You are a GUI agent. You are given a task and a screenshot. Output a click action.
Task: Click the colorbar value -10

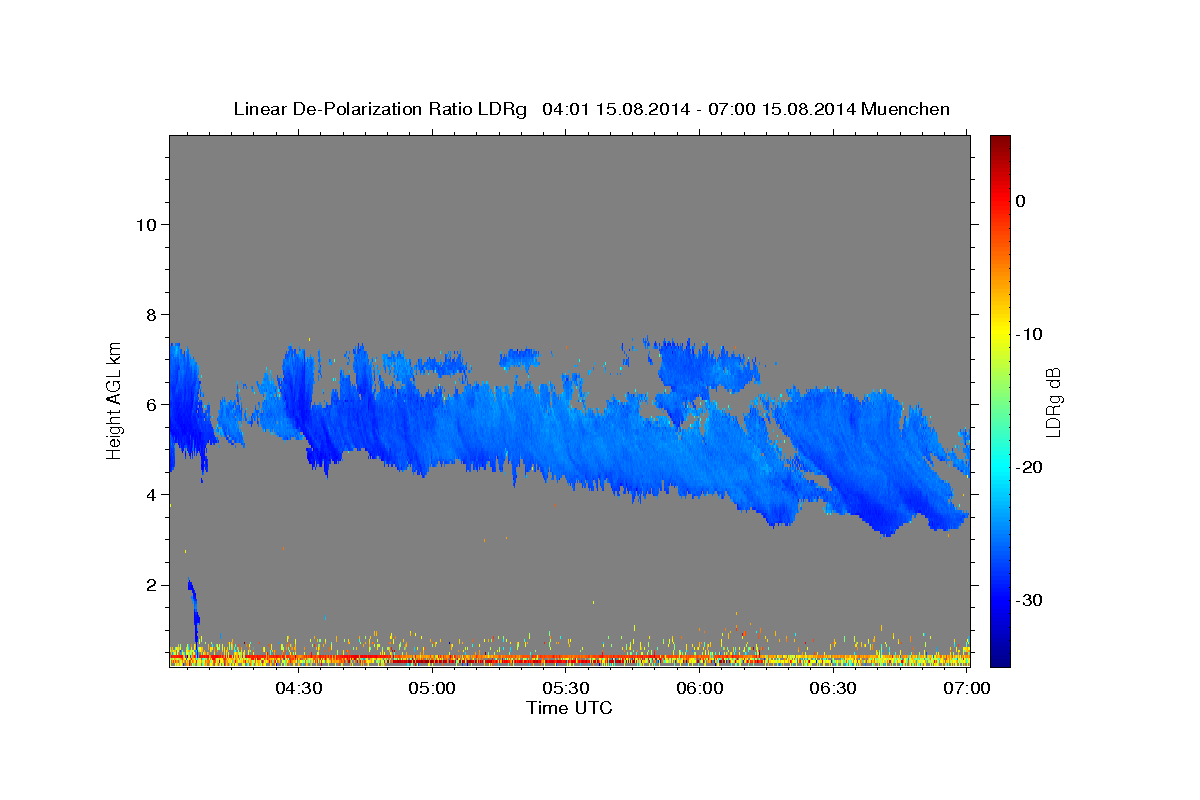(1028, 334)
